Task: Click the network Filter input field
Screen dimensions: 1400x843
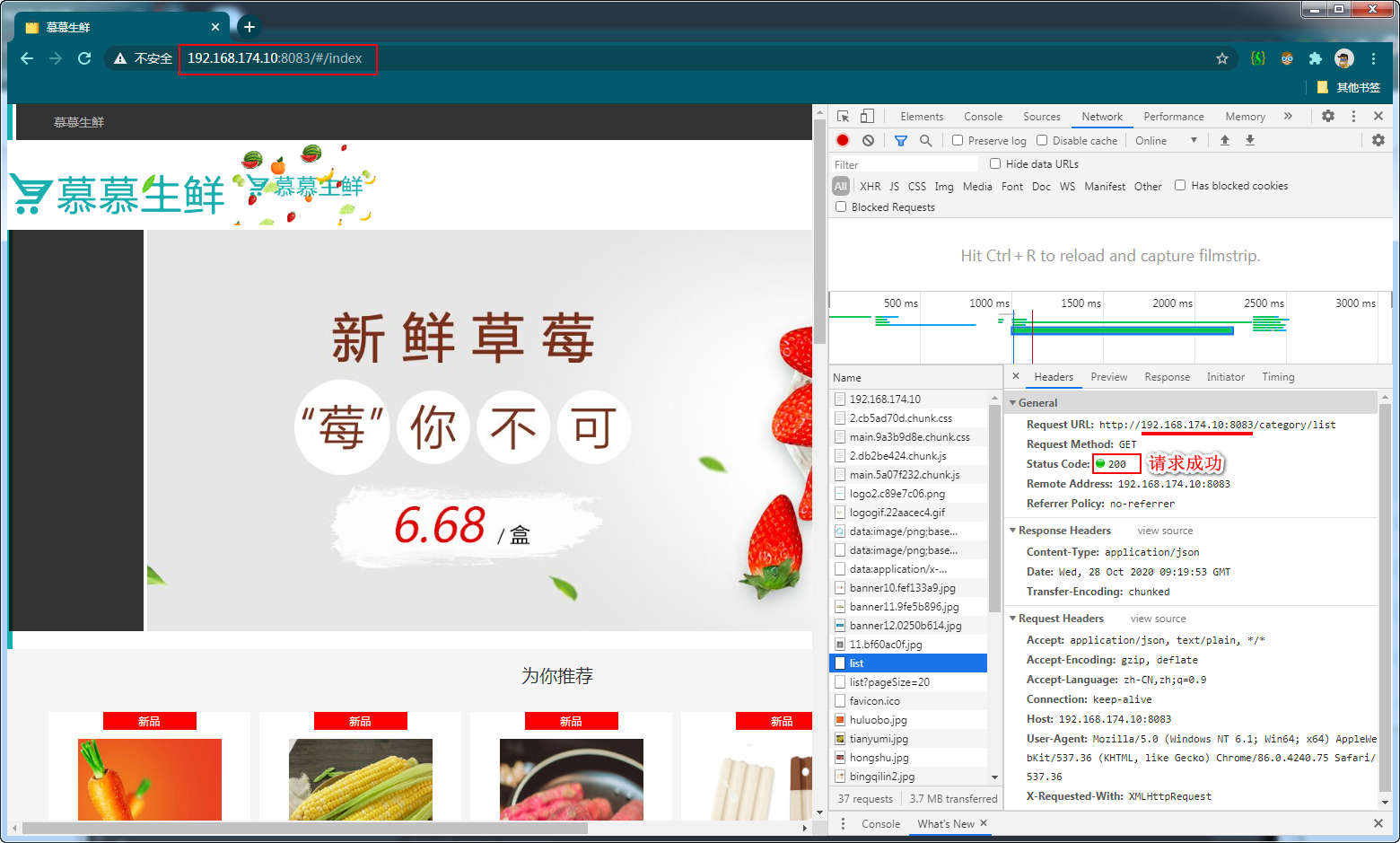Action: pos(905,164)
